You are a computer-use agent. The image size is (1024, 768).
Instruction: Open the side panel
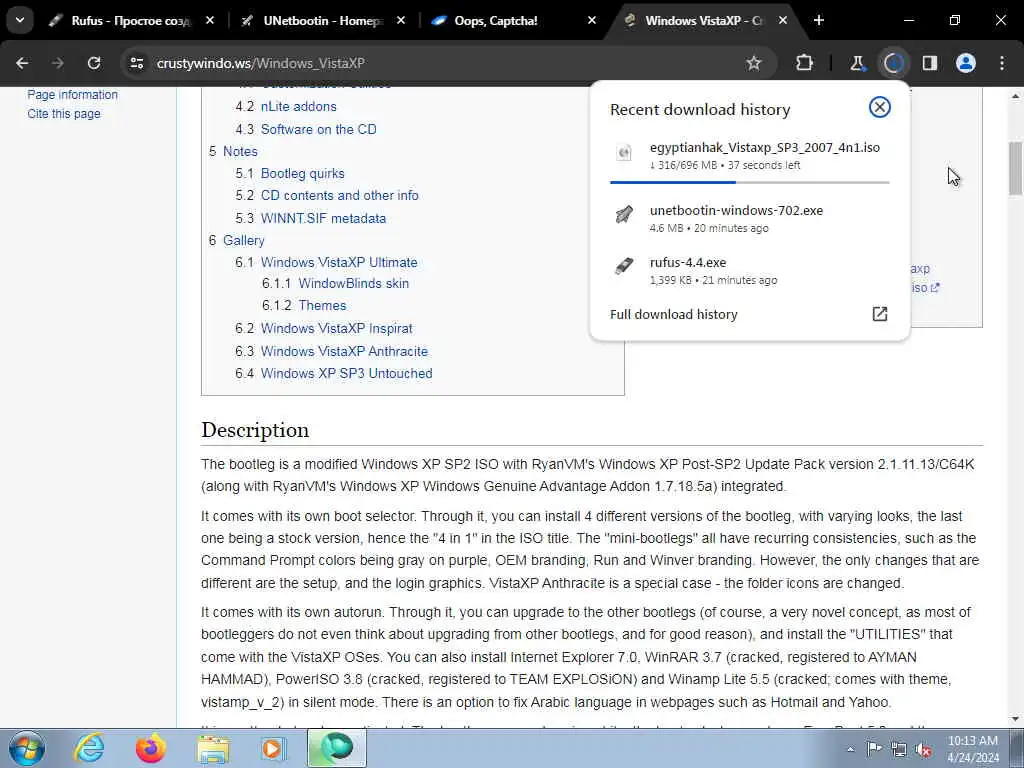tap(930, 63)
